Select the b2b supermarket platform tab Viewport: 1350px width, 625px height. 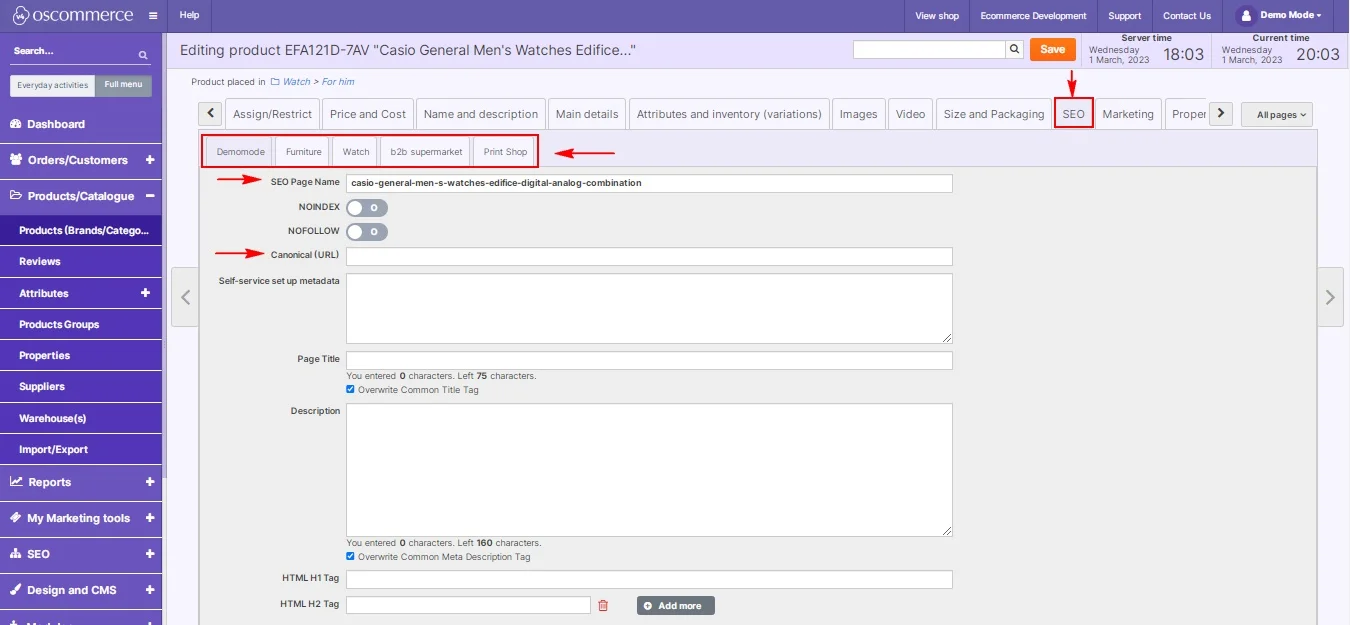[x=427, y=152]
